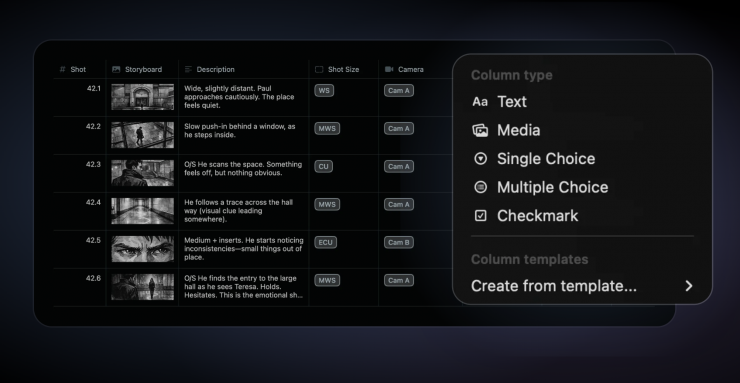The image size is (740, 383).
Task: Select shot number 42.2 cell
Action: [80, 135]
